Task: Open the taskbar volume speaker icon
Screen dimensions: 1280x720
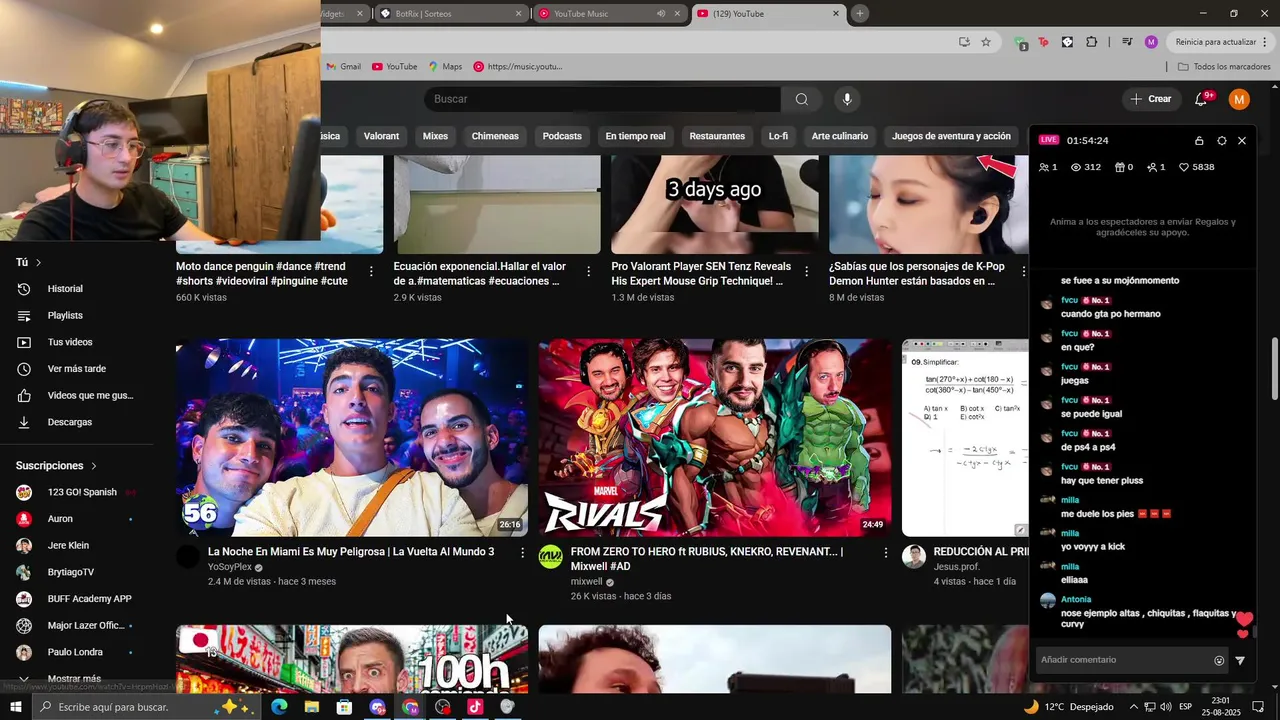Action: coord(1167,707)
